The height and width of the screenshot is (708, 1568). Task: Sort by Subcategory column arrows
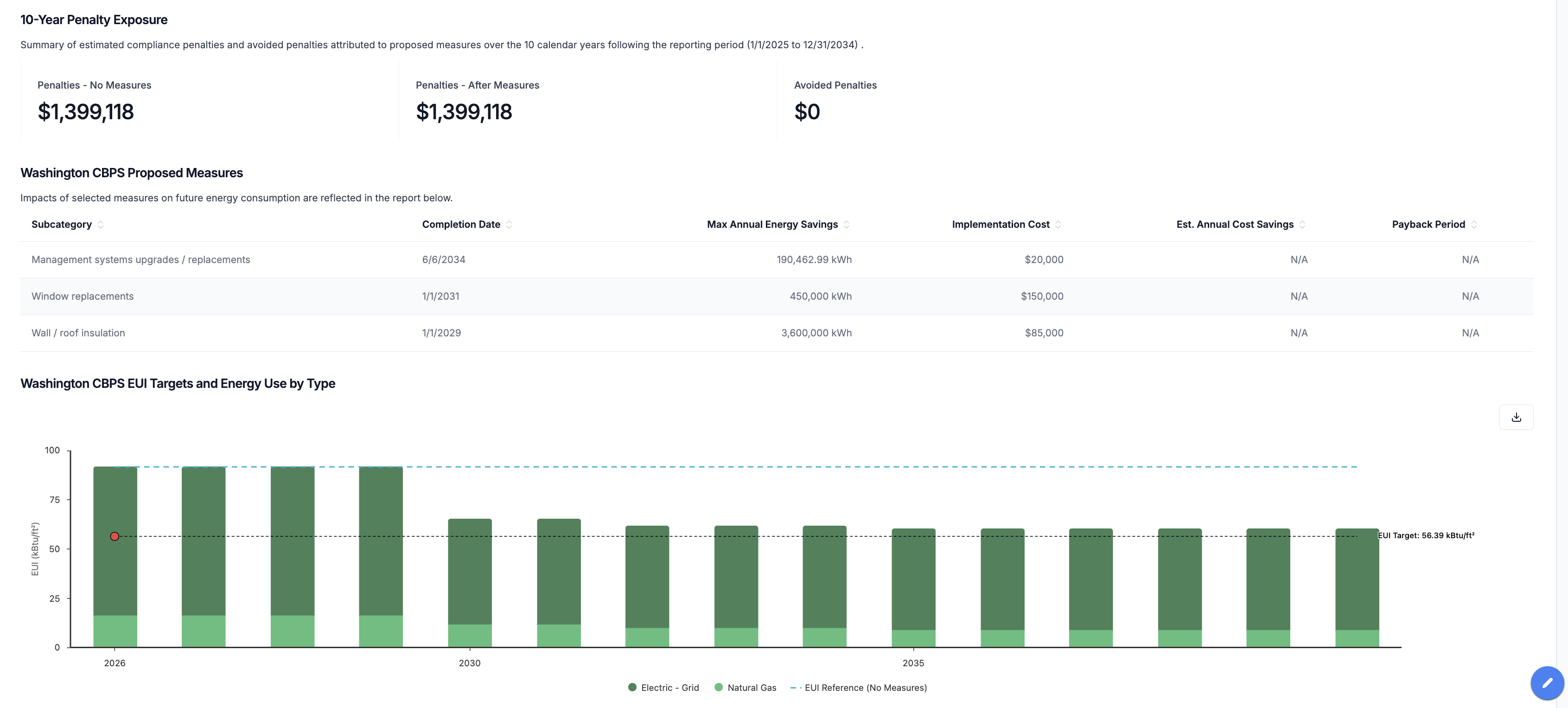[101, 225]
